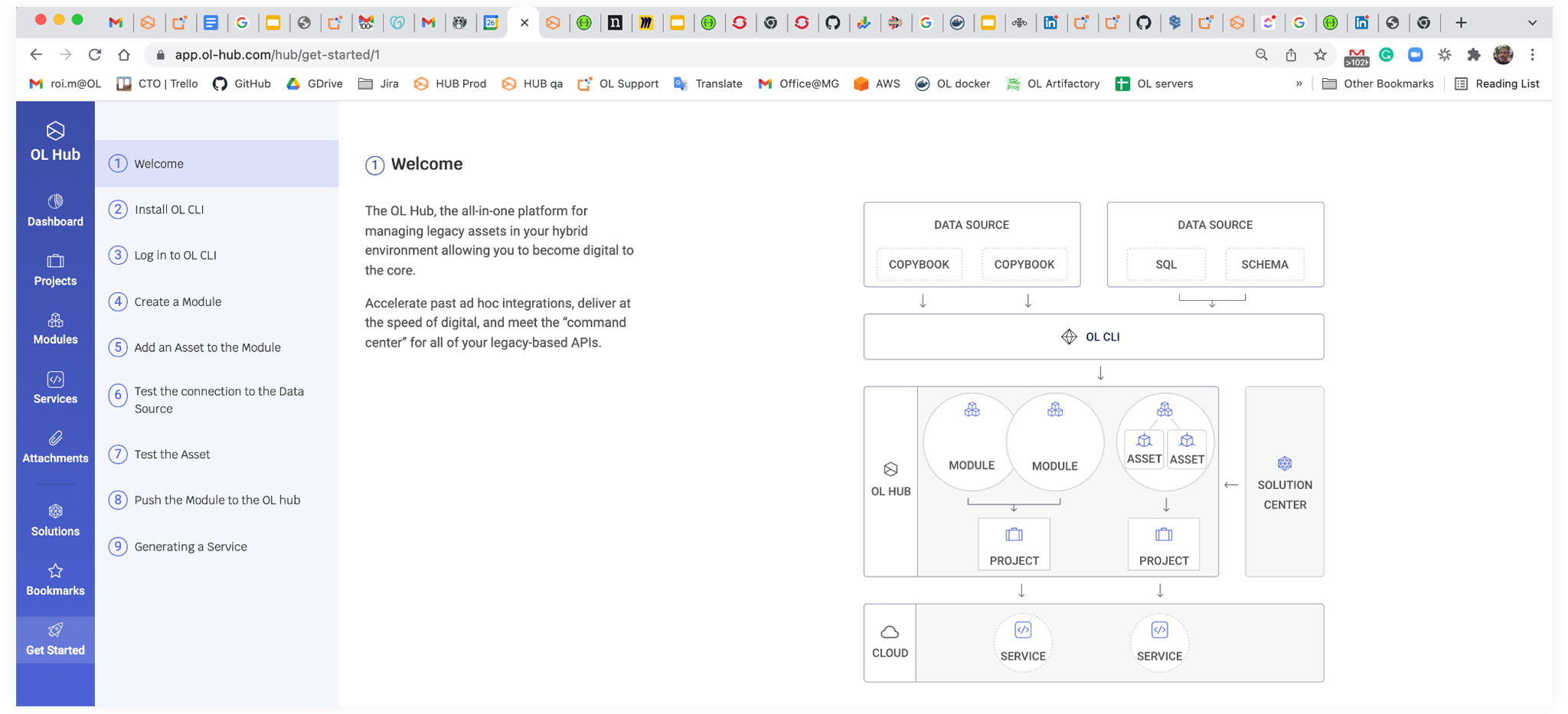The height and width of the screenshot is (714, 1568).
Task: Click the OL Hub logo
Action: [x=55, y=142]
